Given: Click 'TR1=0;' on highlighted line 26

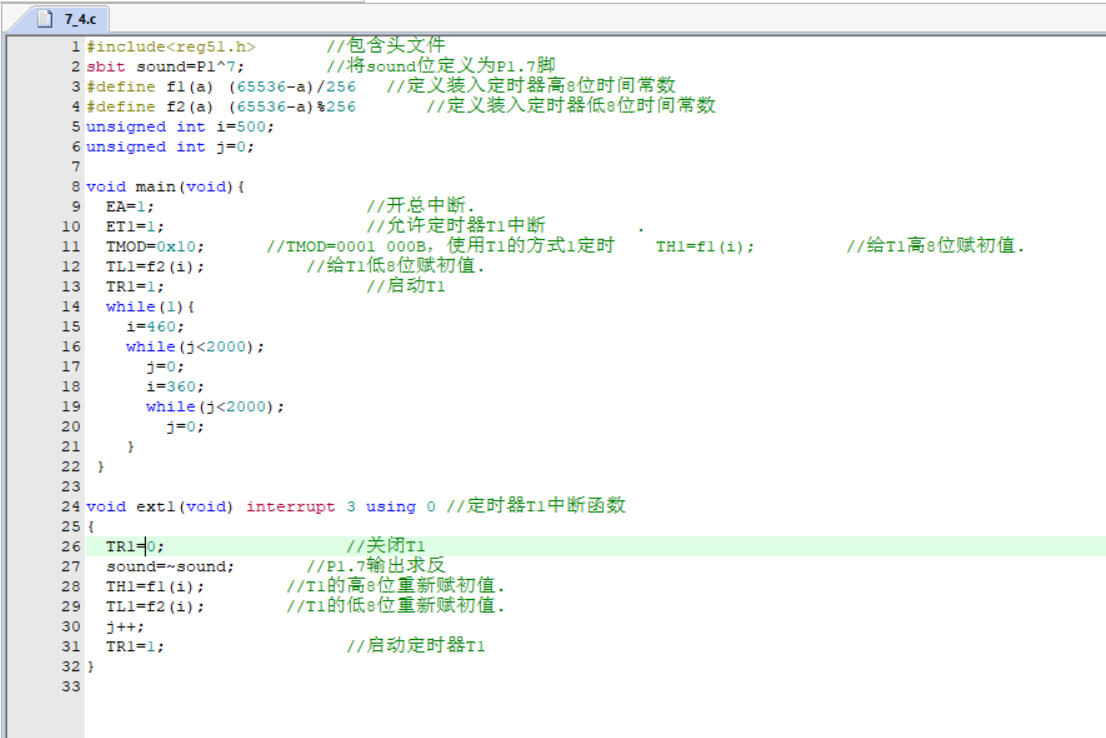Looking at the screenshot, I should [135, 546].
